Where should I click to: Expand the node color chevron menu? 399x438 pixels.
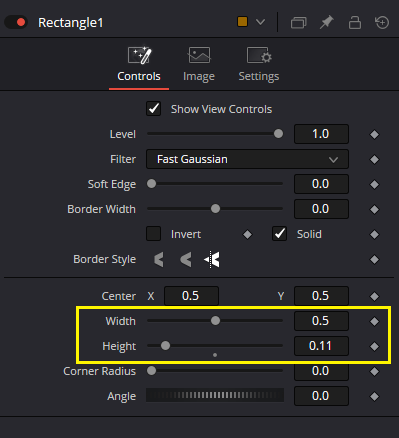click(x=260, y=22)
